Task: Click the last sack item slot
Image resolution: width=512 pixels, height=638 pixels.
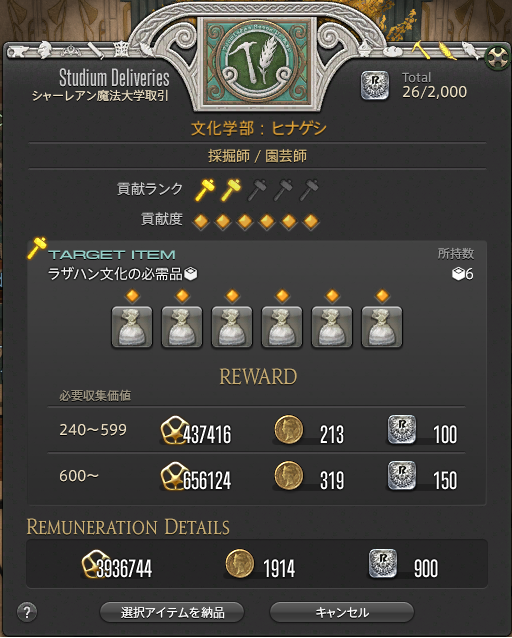Action: (382, 327)
